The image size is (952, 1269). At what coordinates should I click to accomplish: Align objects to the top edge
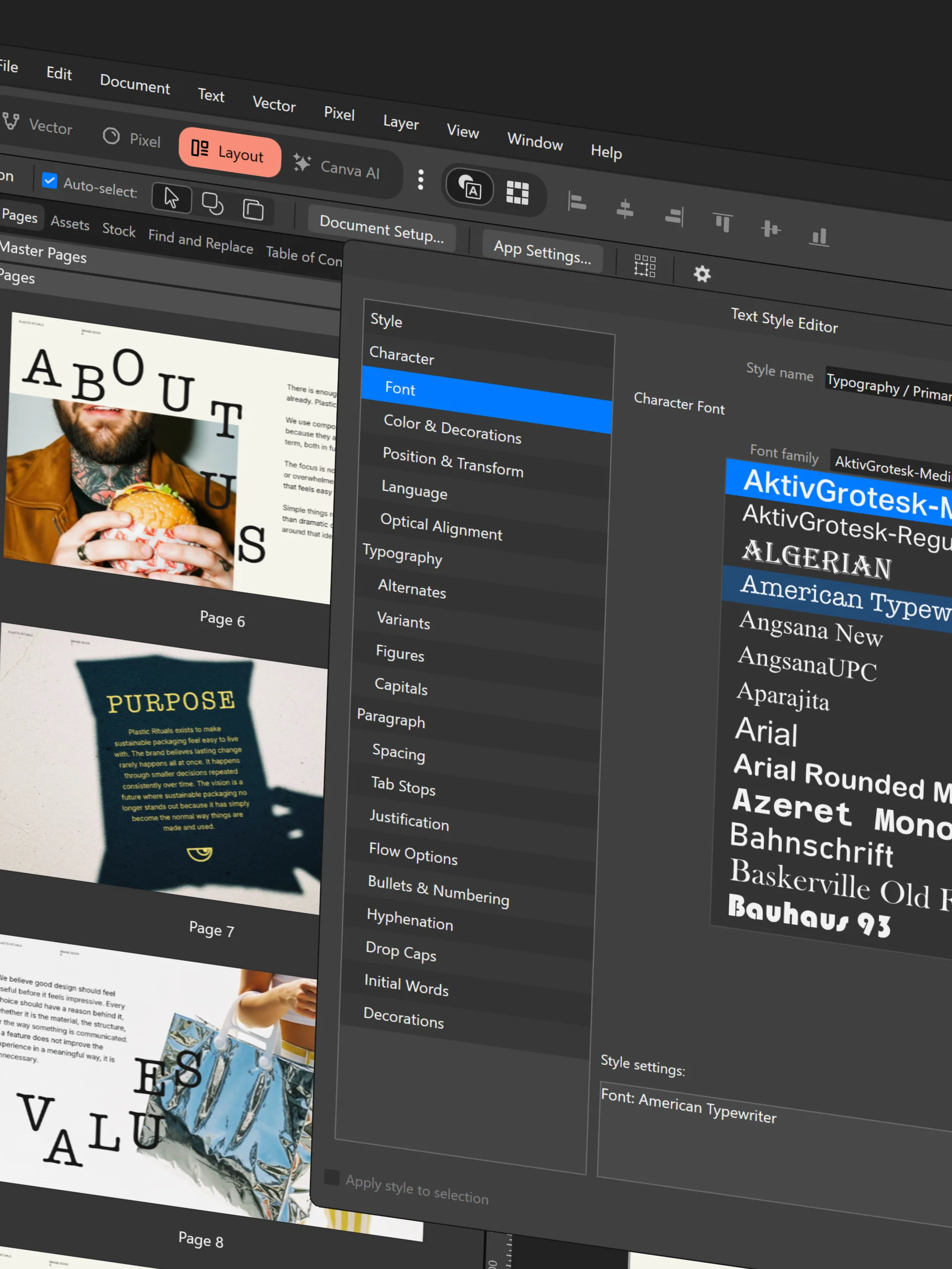click(723, 222)
